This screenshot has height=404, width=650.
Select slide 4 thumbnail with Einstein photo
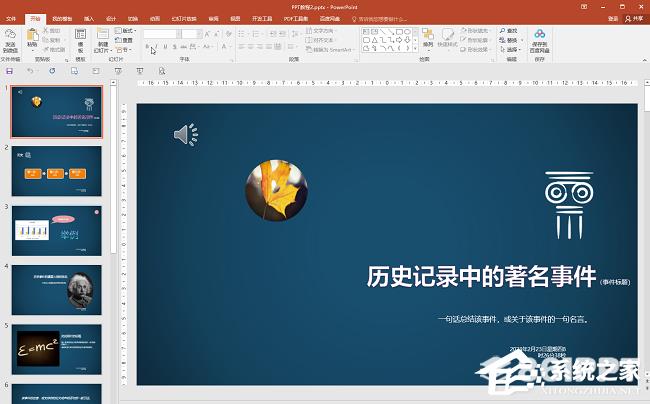pyautogui.click(x=59, y=288)
